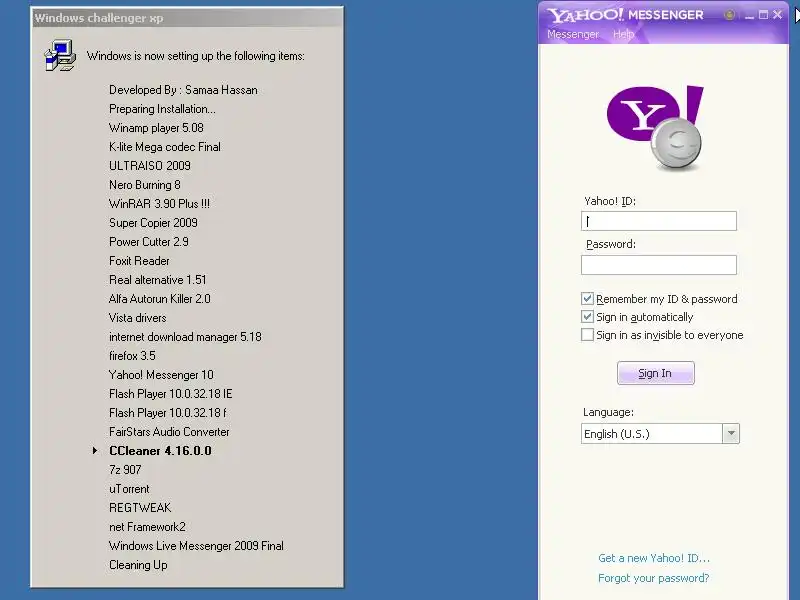Select 'Developed By : Samaa Hassan' line
800x600 pixels.
pyautogui.click(x=183, y=90)
